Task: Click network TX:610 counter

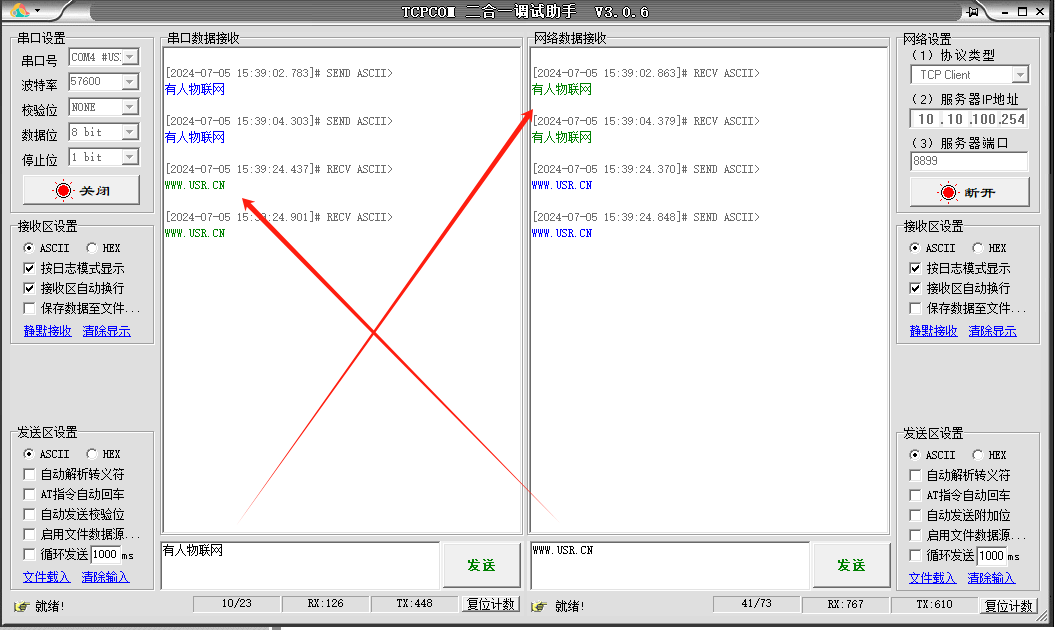Action: [935, 604]
